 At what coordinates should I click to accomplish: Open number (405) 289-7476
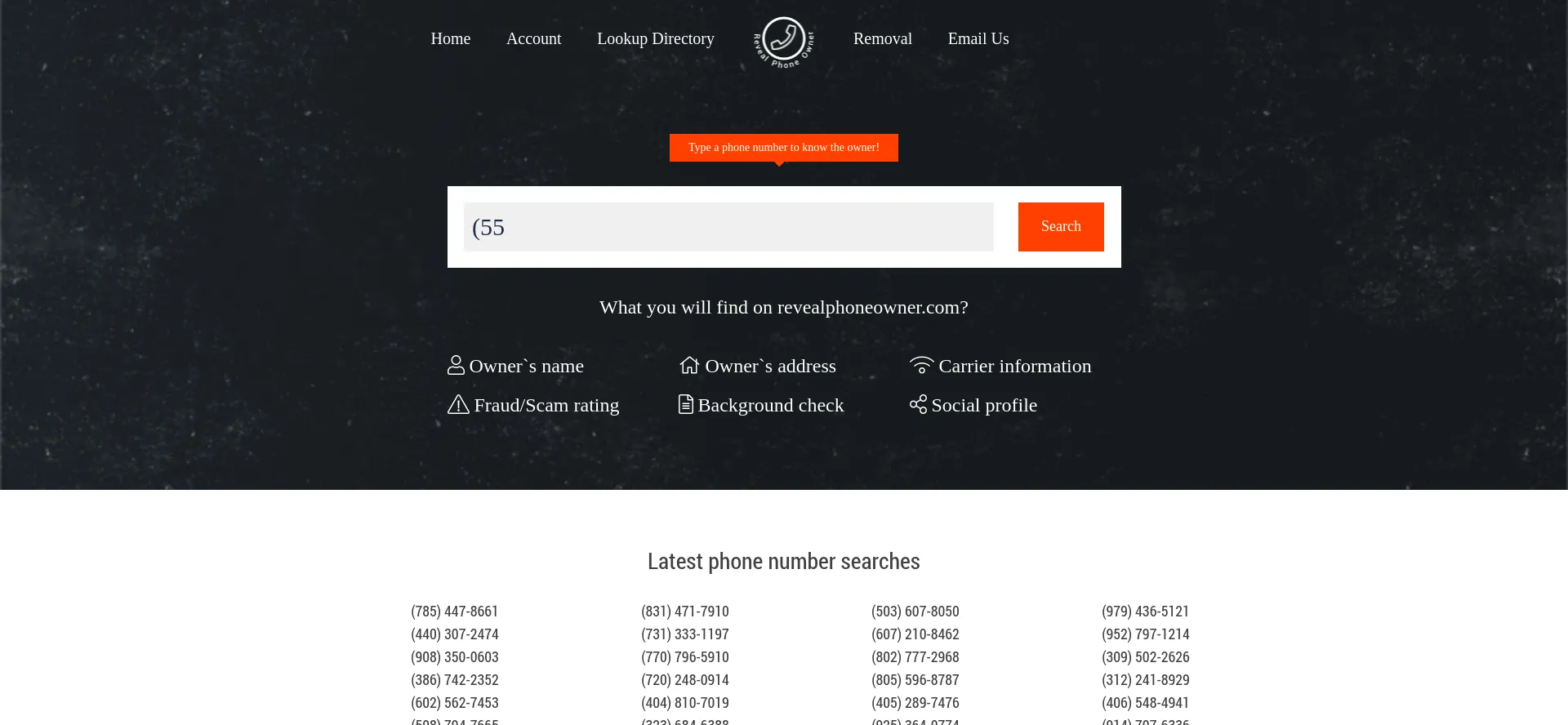click(915, 703)
